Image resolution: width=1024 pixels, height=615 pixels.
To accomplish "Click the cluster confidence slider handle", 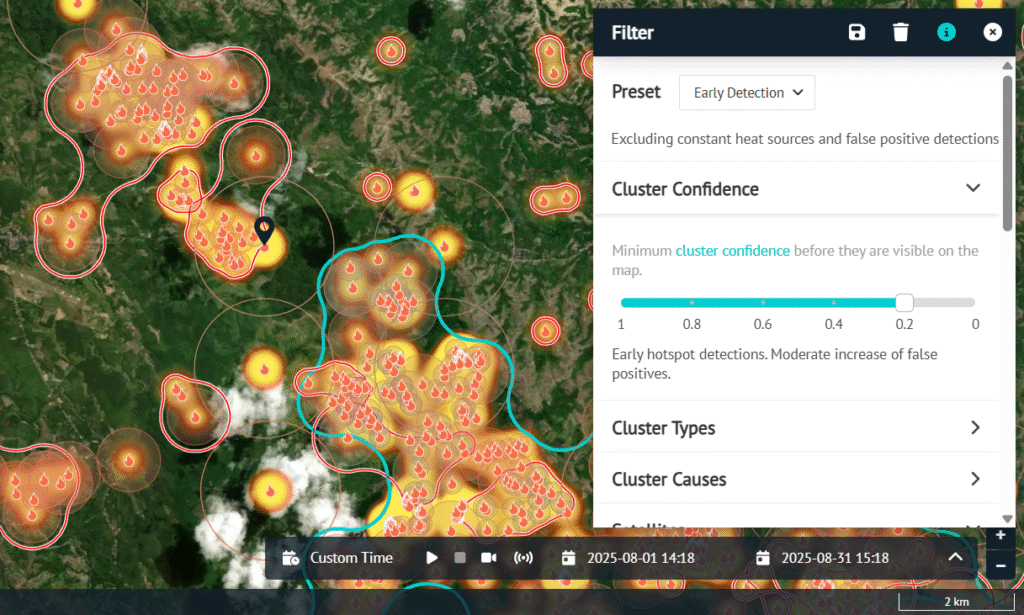I will coord(904,302).
